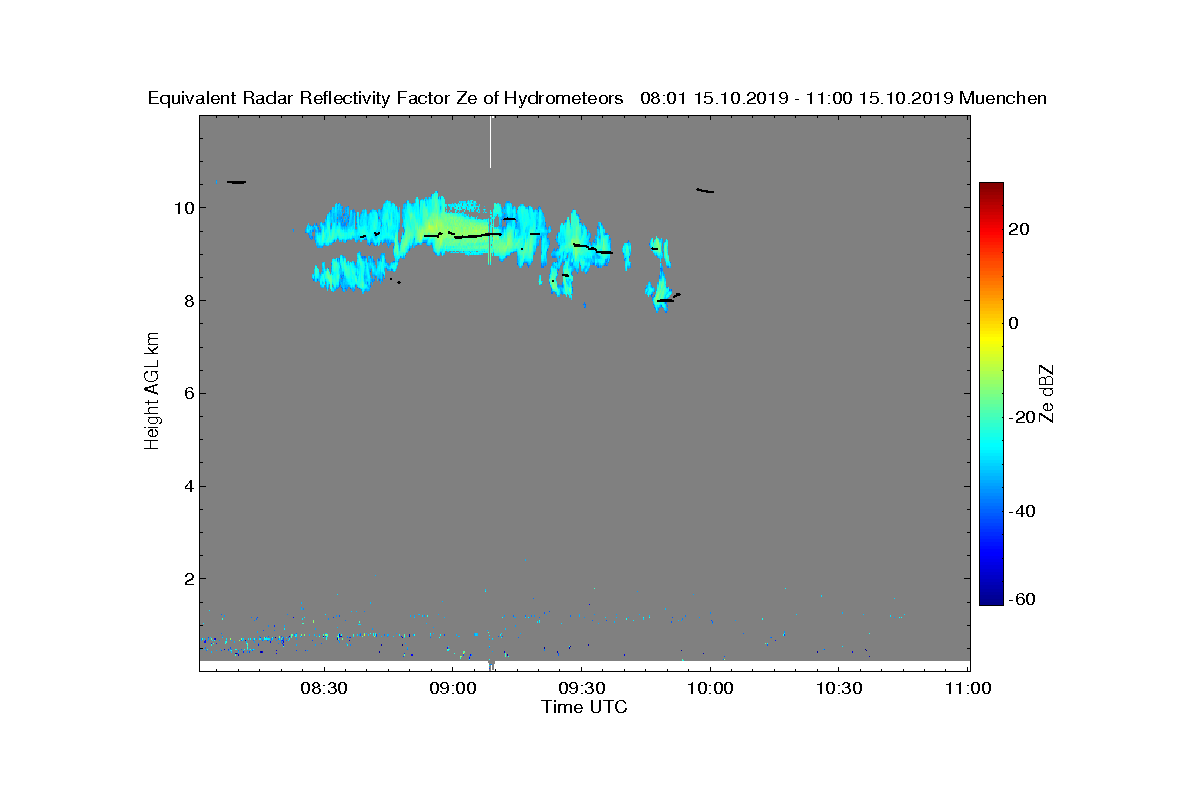Click the plot title 'Equivalent Radar Reflectivity Factor Ze of Hydrometeors'
Screen dimensions: 1200x800
[386, 98]
